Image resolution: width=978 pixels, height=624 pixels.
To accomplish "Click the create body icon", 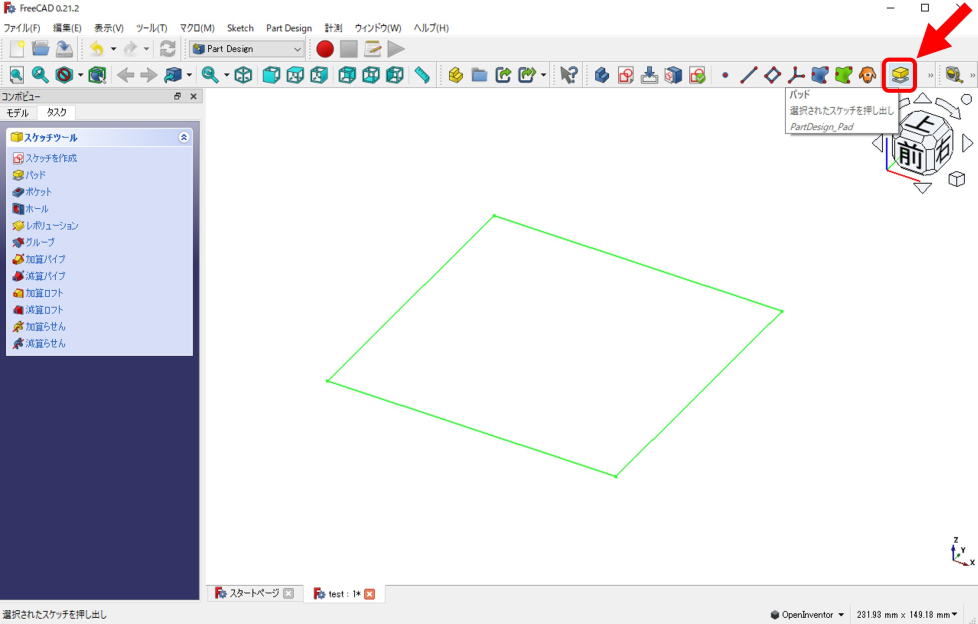I will (602, 75).
